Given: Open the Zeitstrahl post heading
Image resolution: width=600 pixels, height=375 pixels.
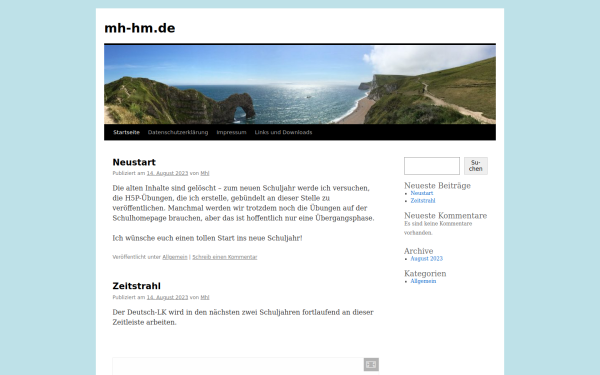Looking at the screenshot, I should pos(137,286).
